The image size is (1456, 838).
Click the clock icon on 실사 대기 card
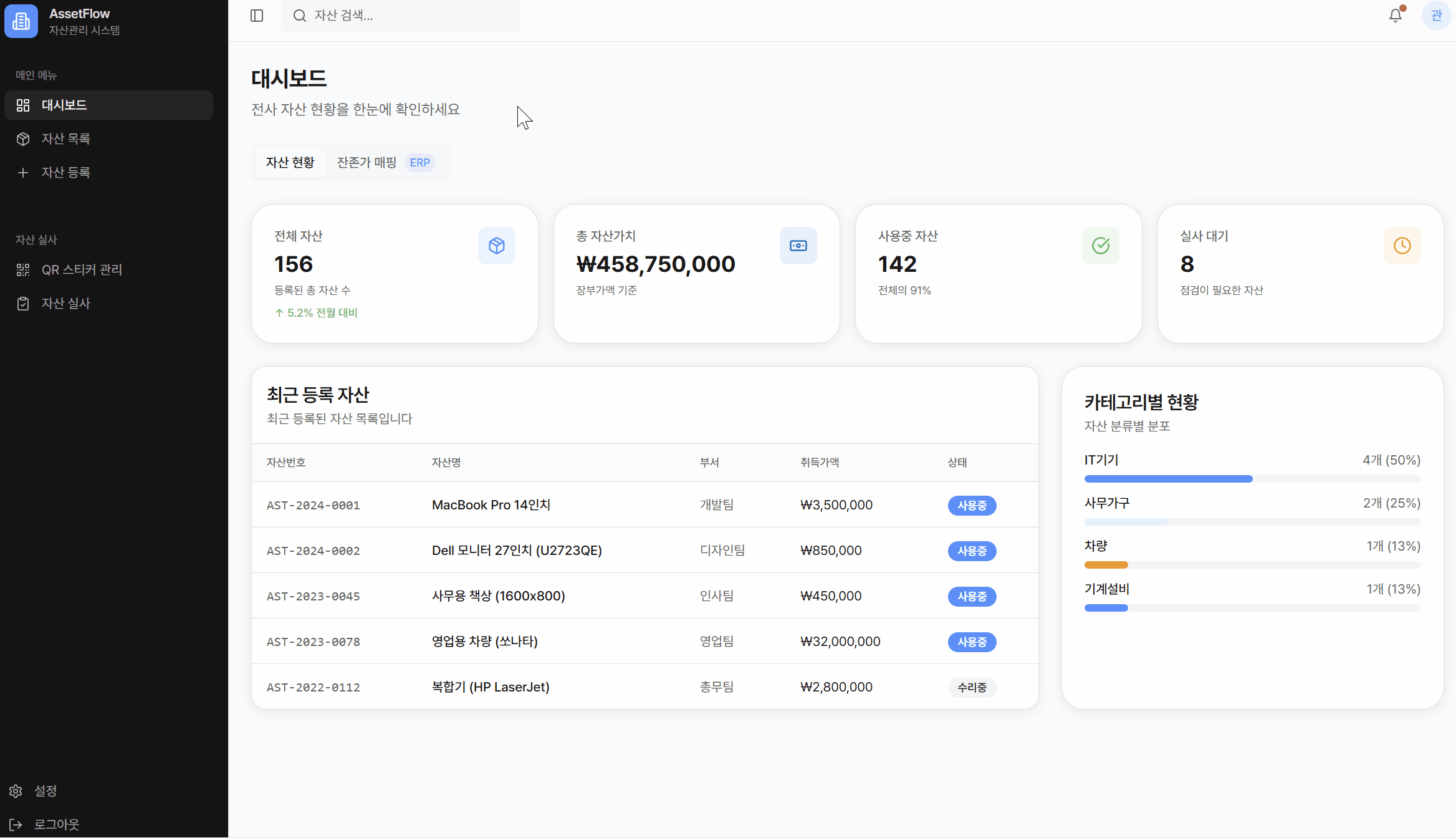tap(1402, 245)
